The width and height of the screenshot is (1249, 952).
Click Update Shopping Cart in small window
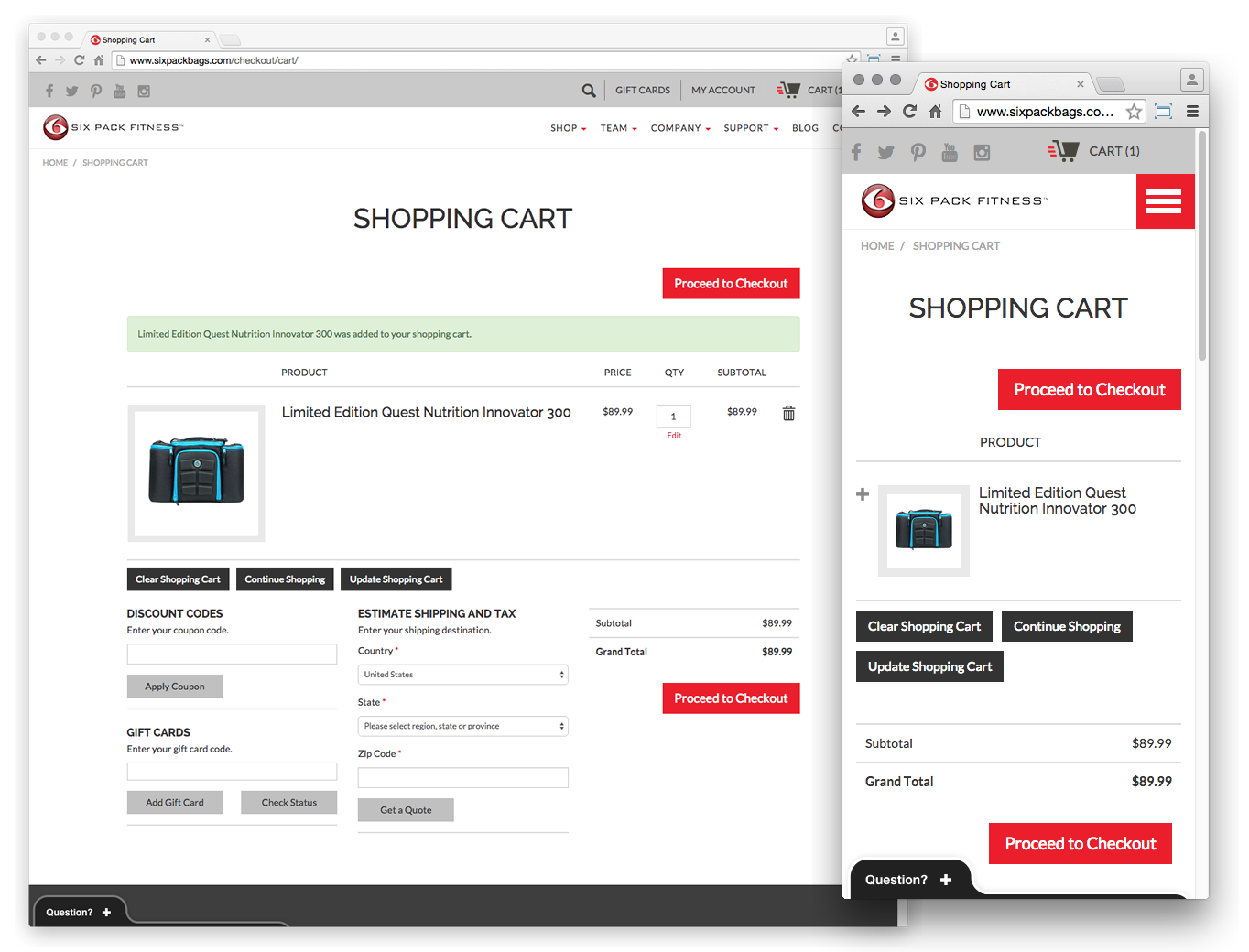[929, 666]
